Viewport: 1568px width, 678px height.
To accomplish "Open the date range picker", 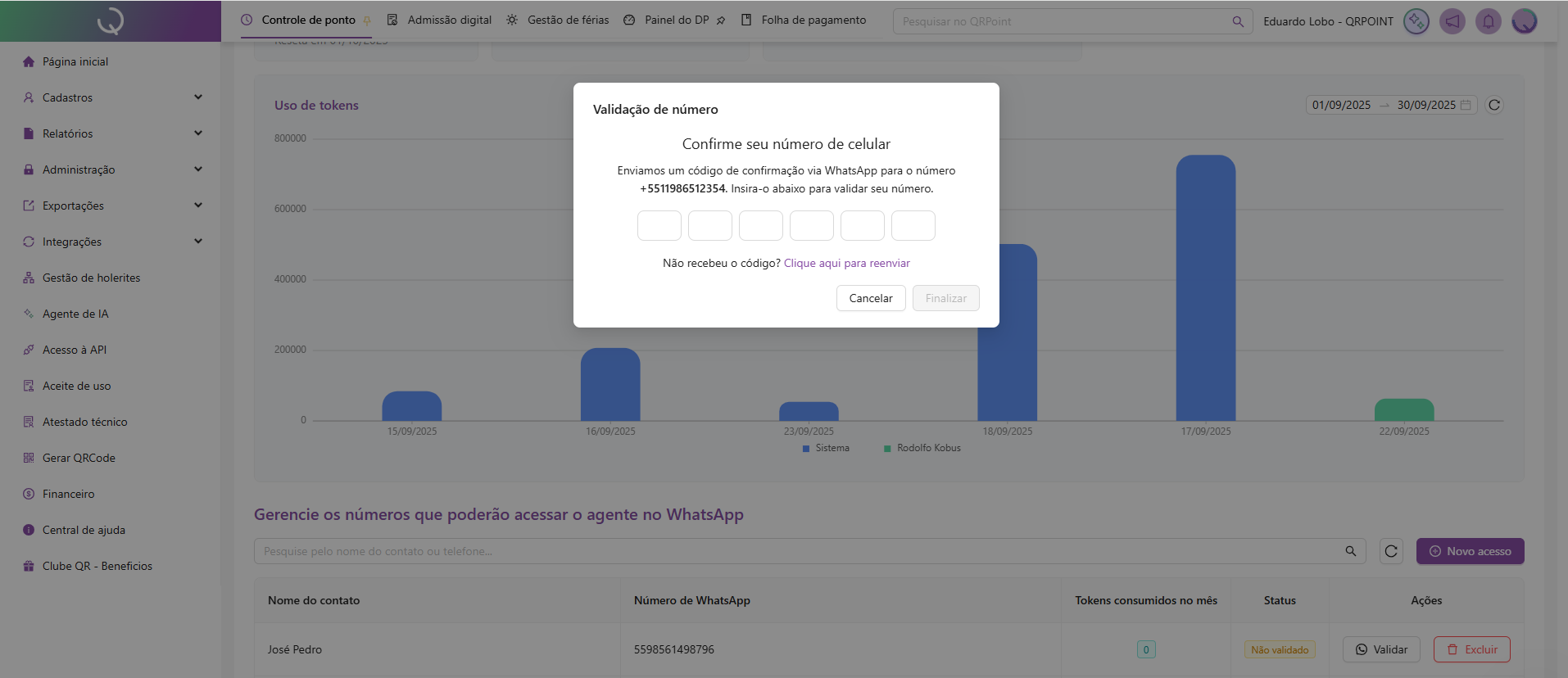I will [x=1390, y=105].
